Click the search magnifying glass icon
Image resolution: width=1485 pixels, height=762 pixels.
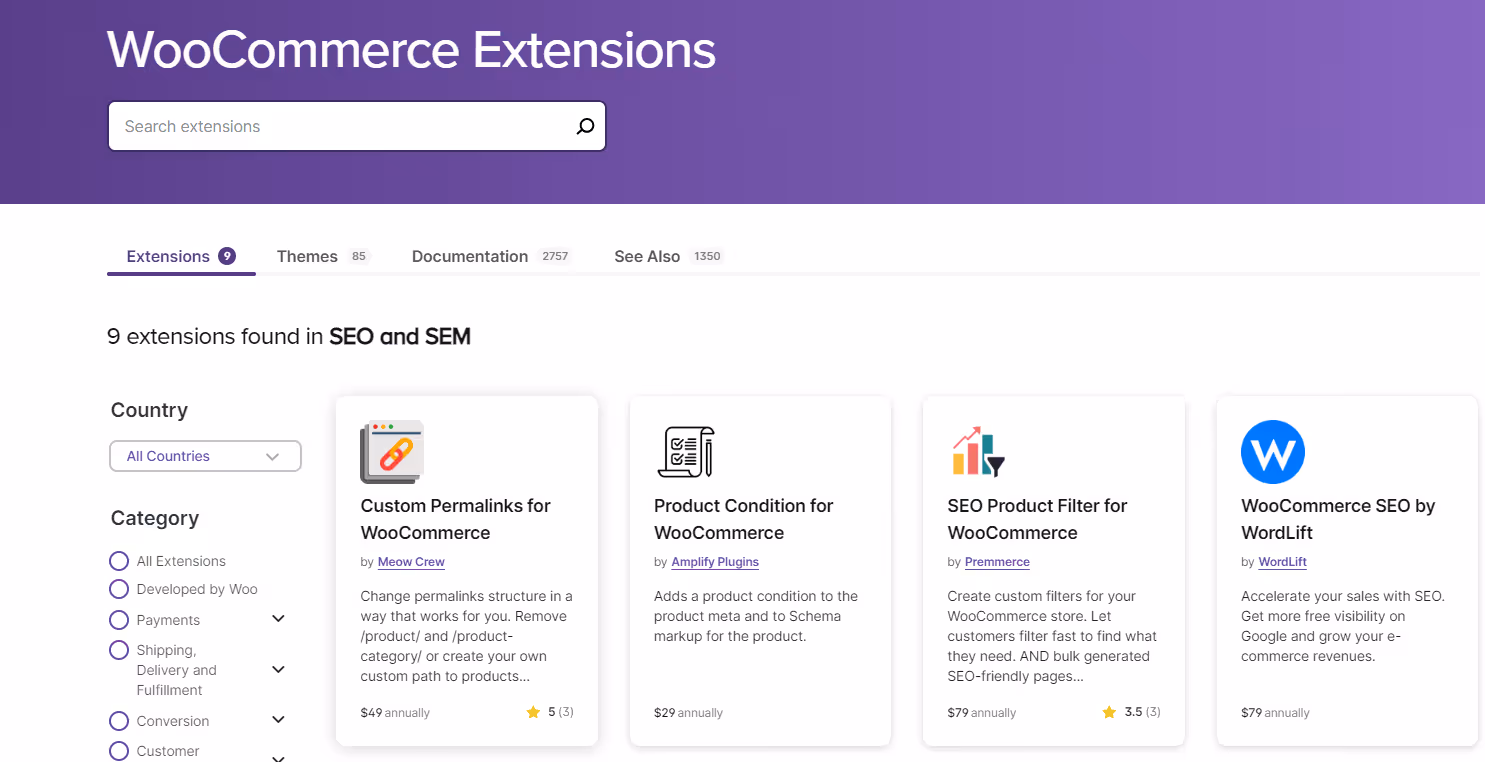click(x=584, y=126)
